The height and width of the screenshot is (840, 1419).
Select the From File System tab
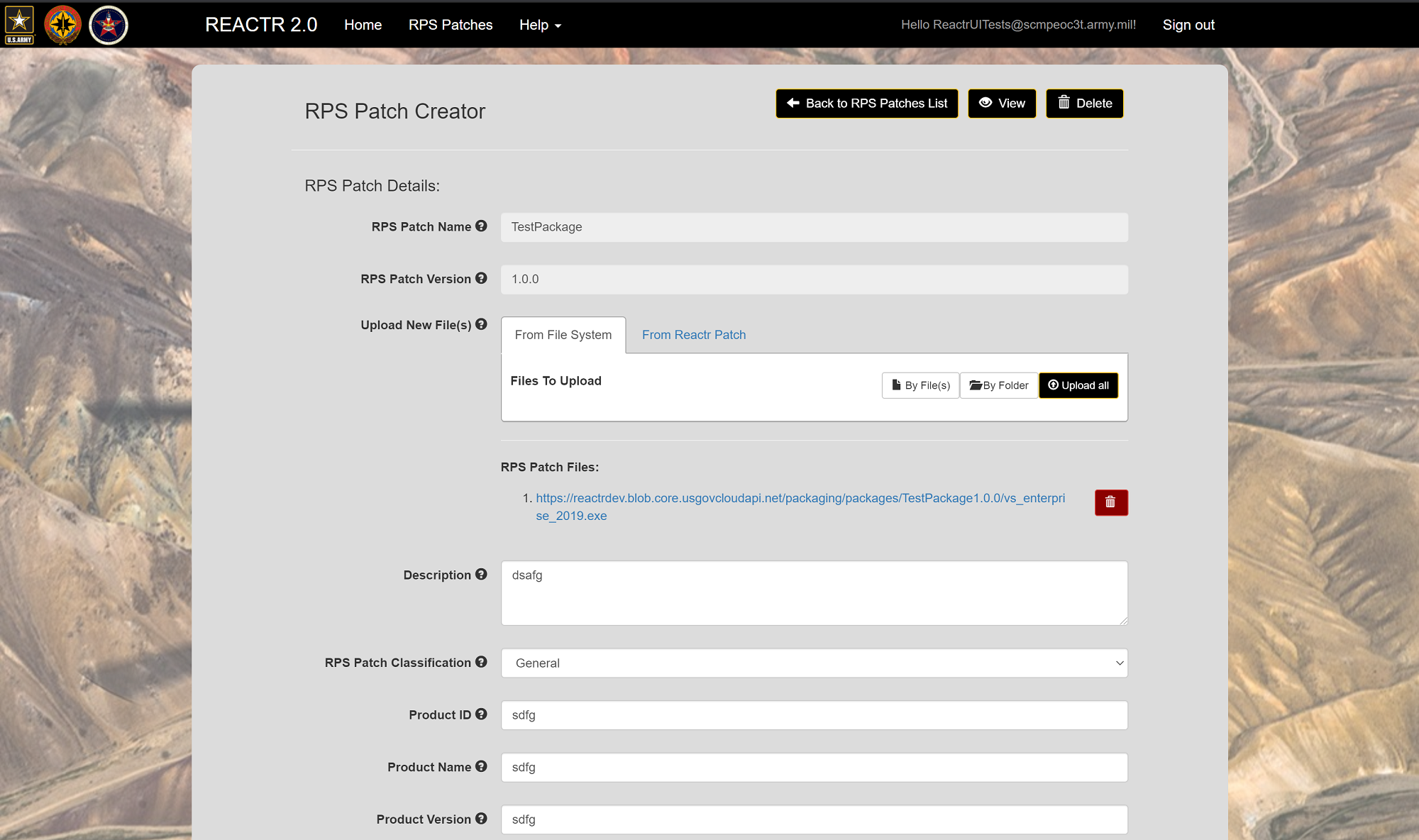[x=562, y=335]
